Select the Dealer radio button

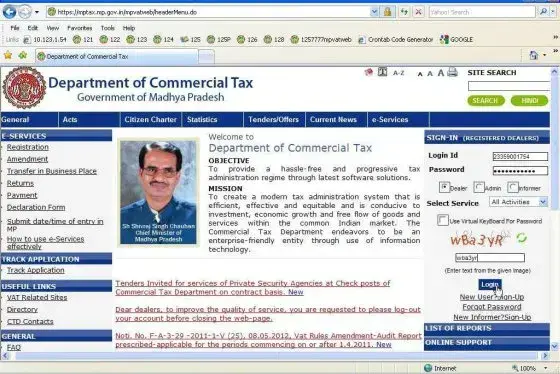[x=444, y=187]
